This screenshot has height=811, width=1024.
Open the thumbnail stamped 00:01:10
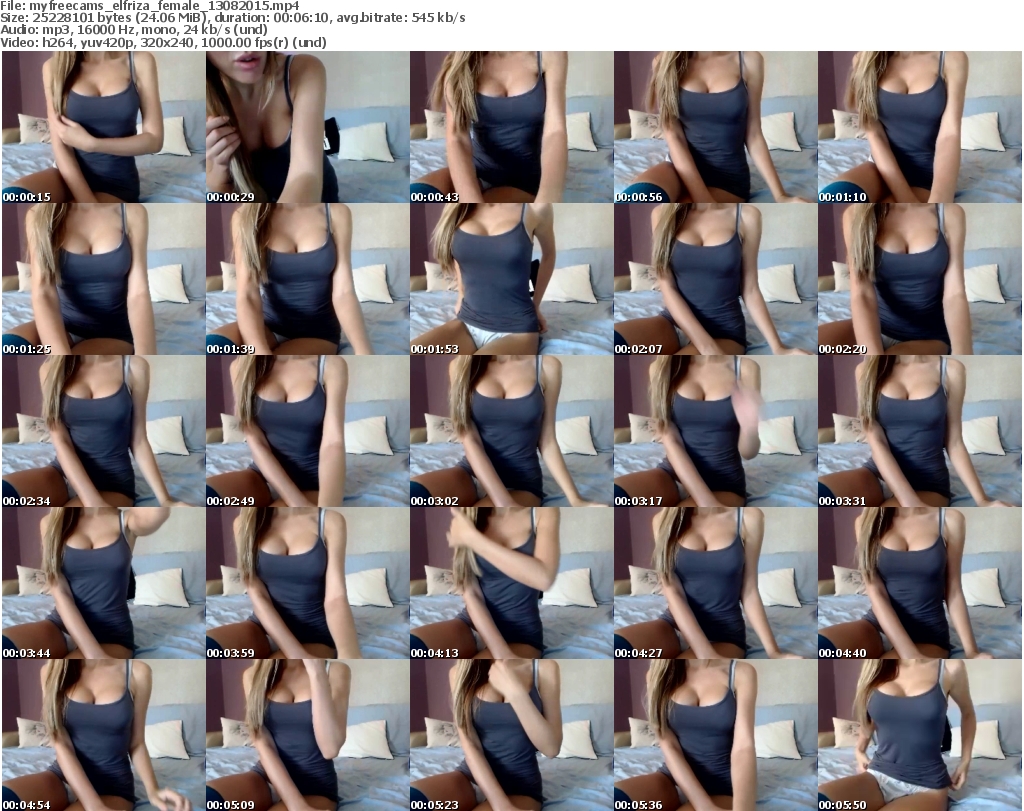click(920, 127)
